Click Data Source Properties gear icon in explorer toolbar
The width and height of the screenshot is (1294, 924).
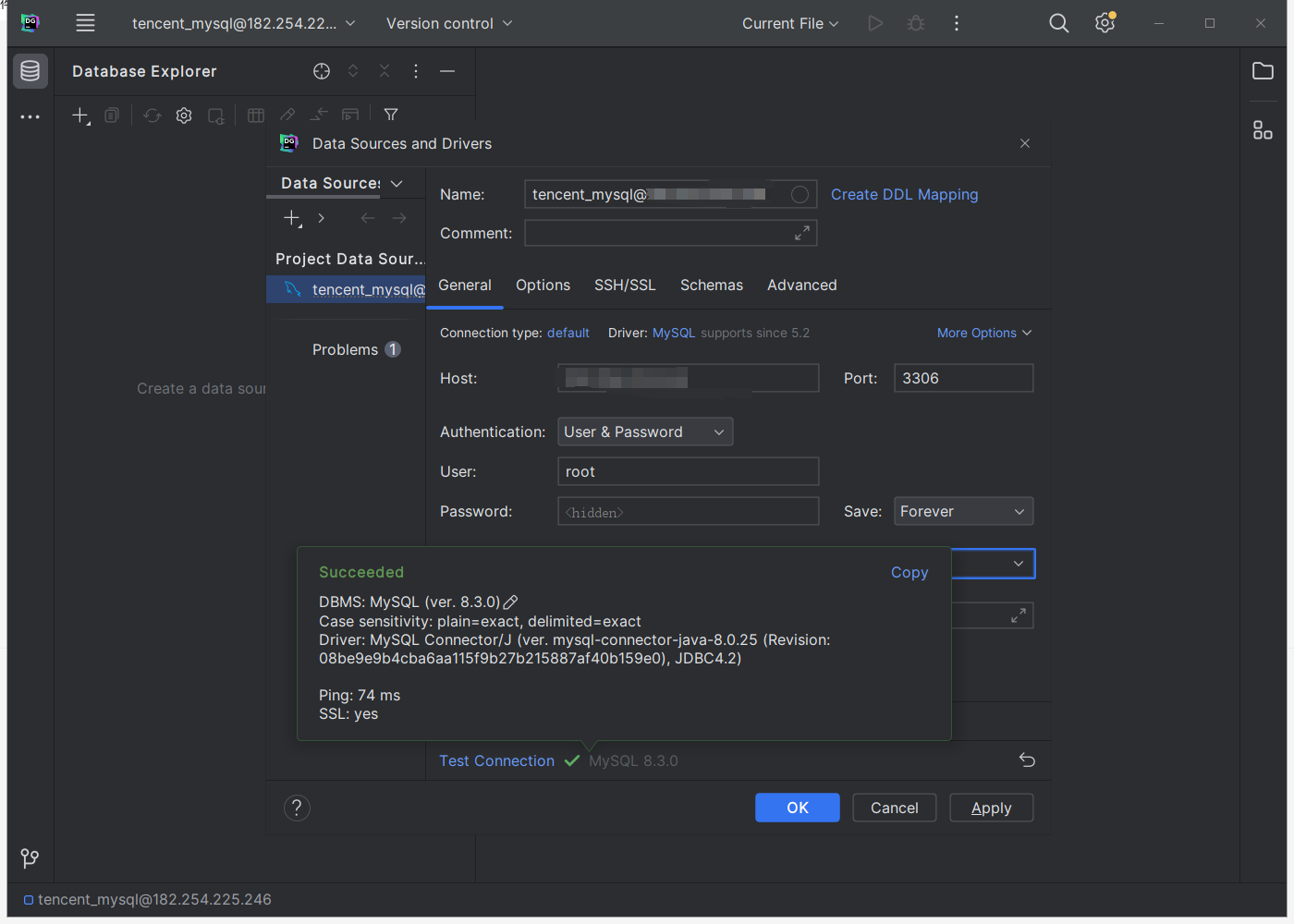click(184, 115)
